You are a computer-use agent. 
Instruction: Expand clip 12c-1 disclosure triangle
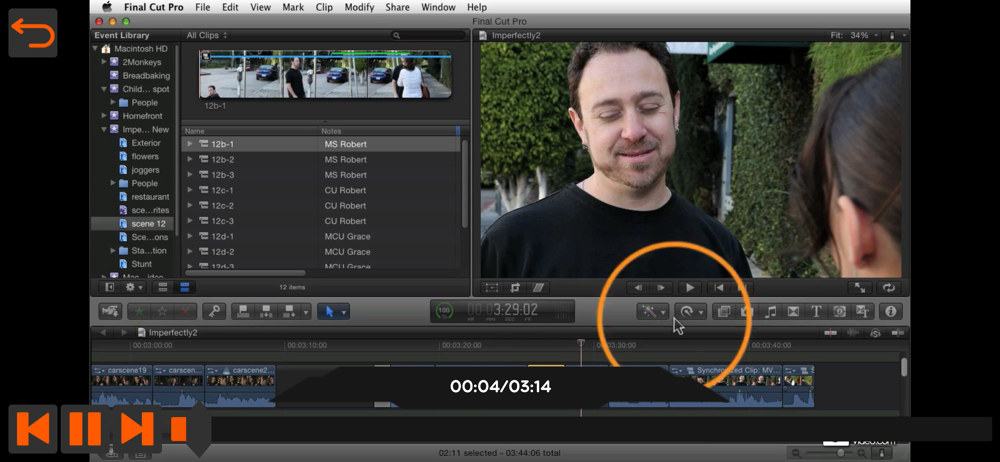point(189,190)
